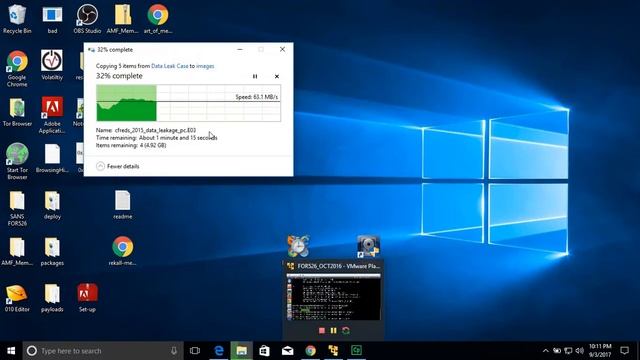Open VMware Player thumbnail preview FOR526_OCT2016

(334, 297)
